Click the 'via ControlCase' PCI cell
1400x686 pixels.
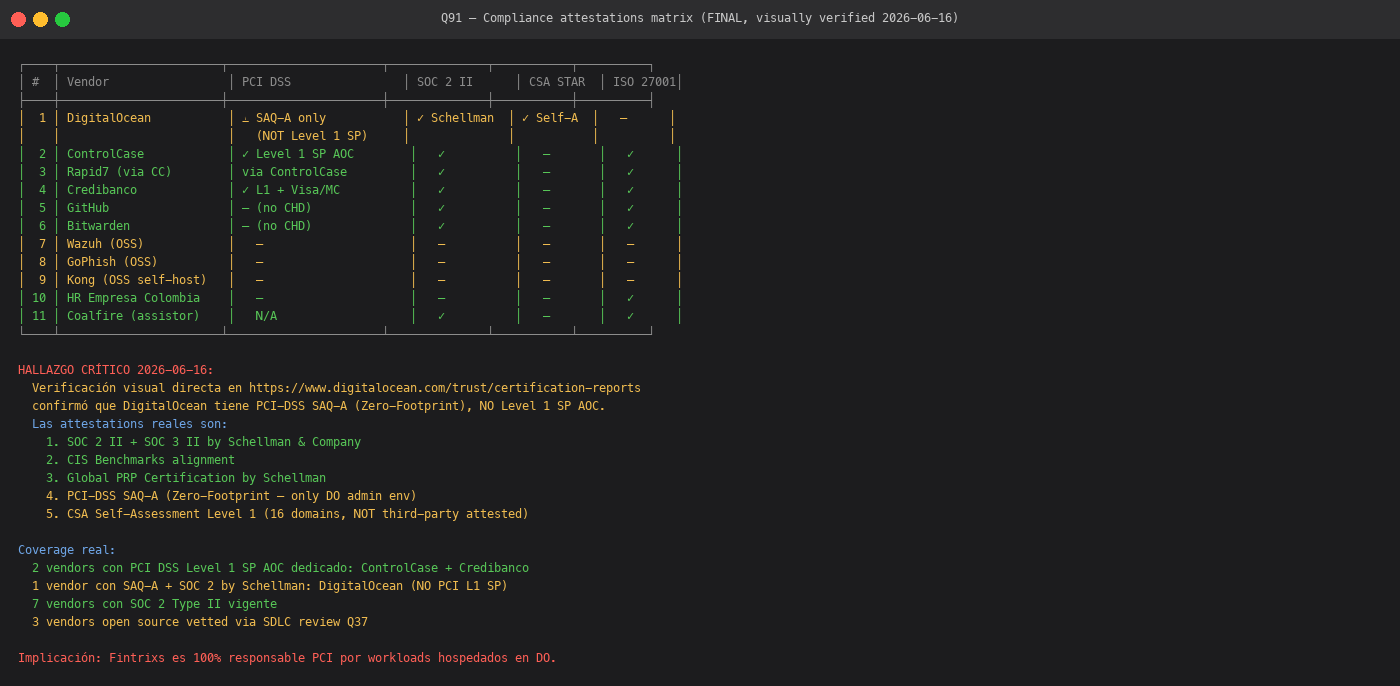tap(294, 172)
